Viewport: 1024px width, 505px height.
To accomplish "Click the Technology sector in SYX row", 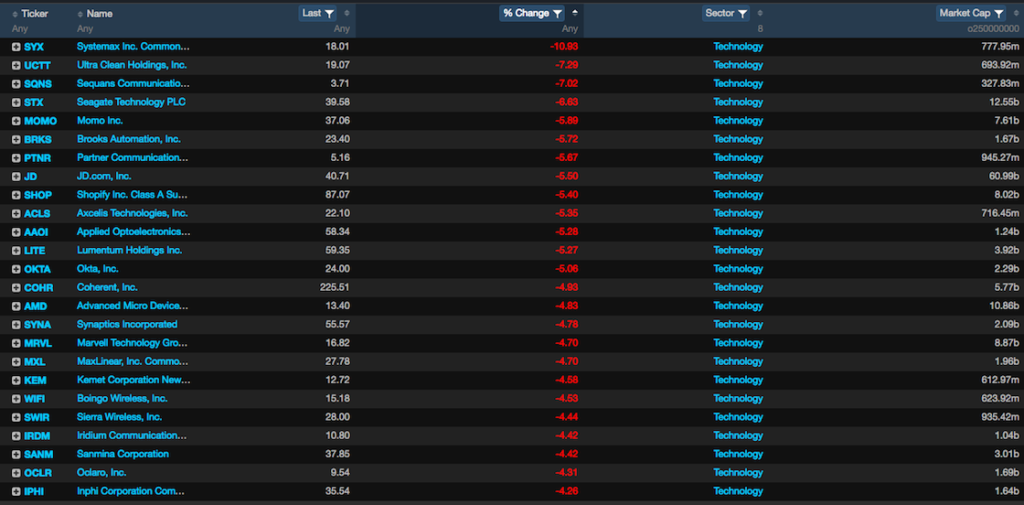I will (x=738, y=46).
